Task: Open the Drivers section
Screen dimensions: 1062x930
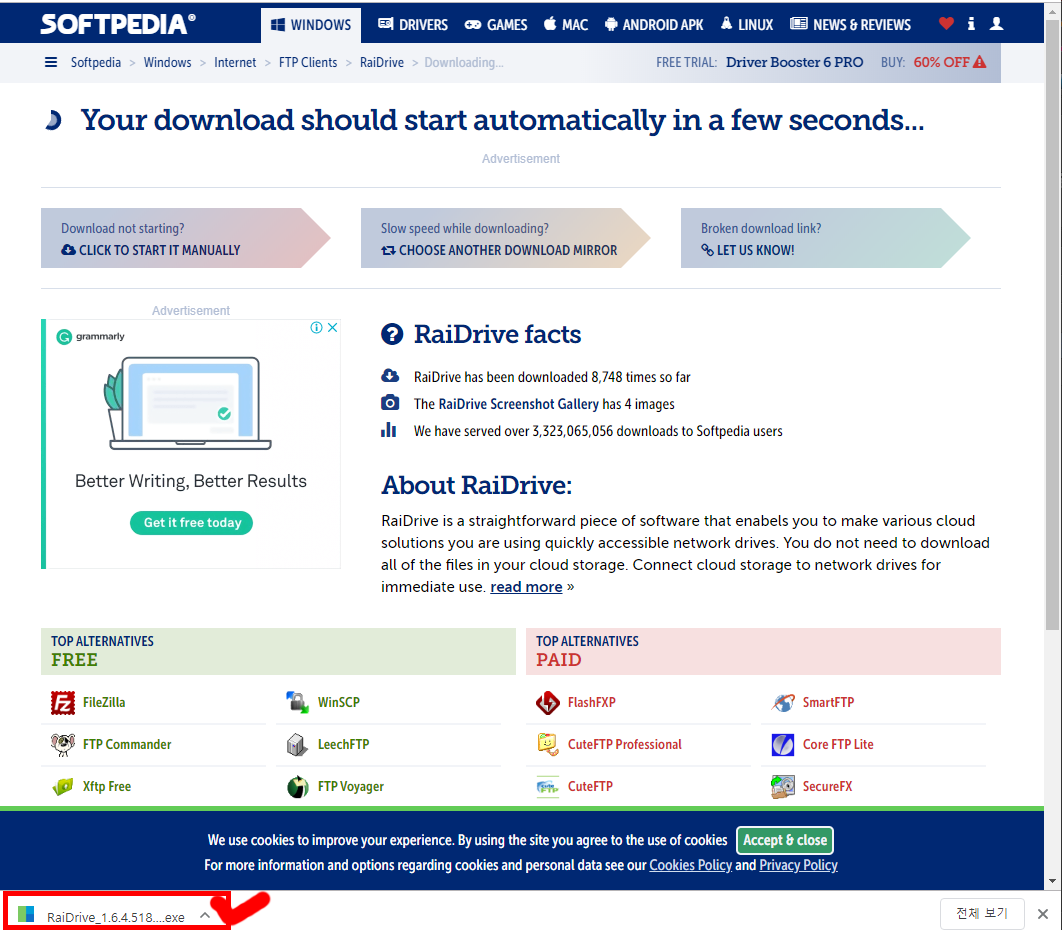Action: click(412, 25)
